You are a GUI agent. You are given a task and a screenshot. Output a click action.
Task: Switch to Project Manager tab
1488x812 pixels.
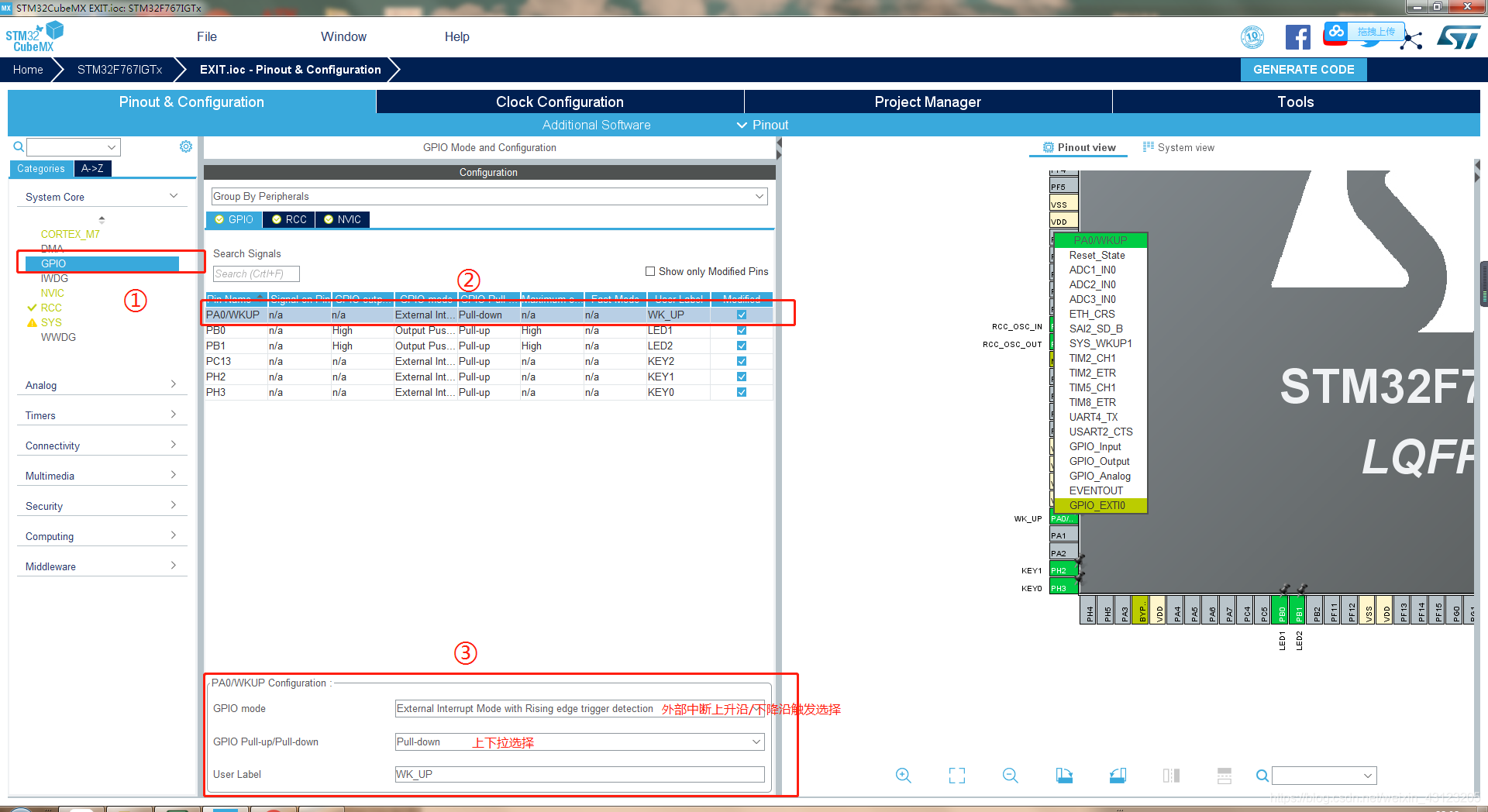(x=928, y=101)
